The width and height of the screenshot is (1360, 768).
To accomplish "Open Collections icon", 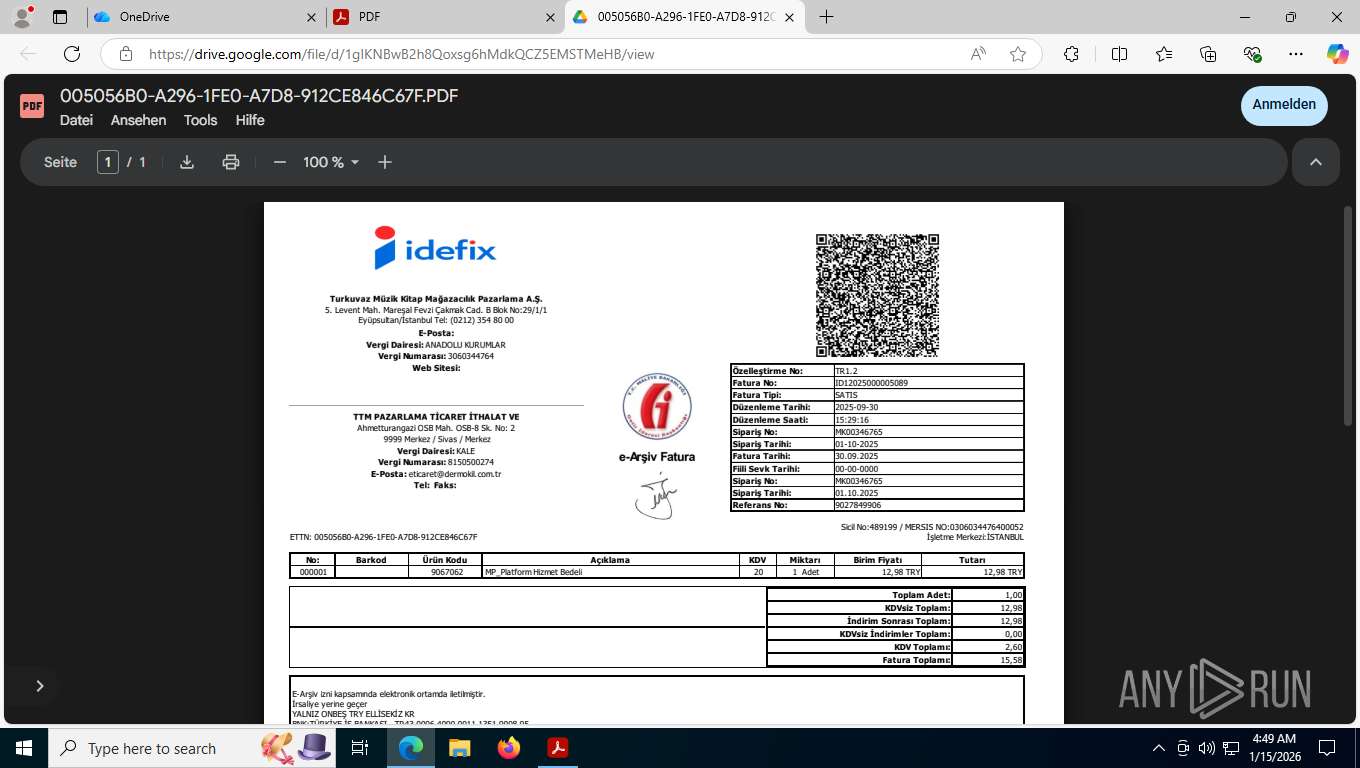I will point(1208,54).
